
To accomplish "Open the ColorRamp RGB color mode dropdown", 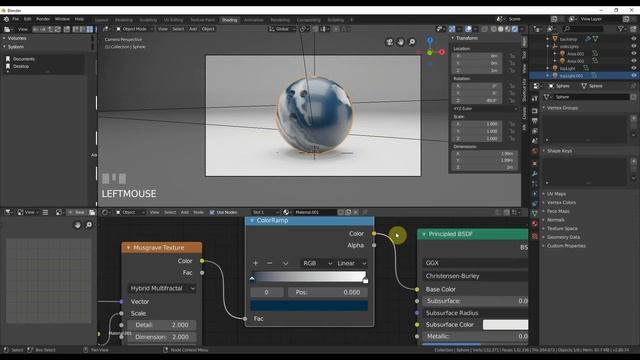I will (x=317, y=263).
